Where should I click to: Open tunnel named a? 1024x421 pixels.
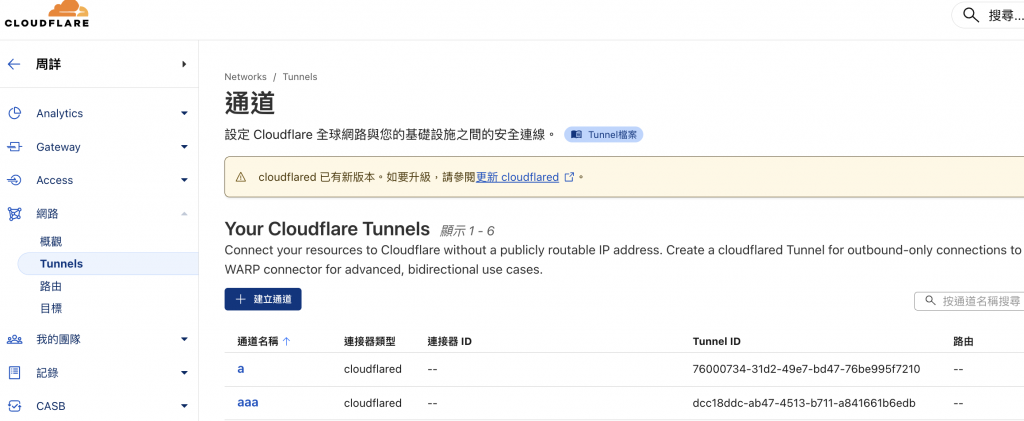(x=241, y=369)
